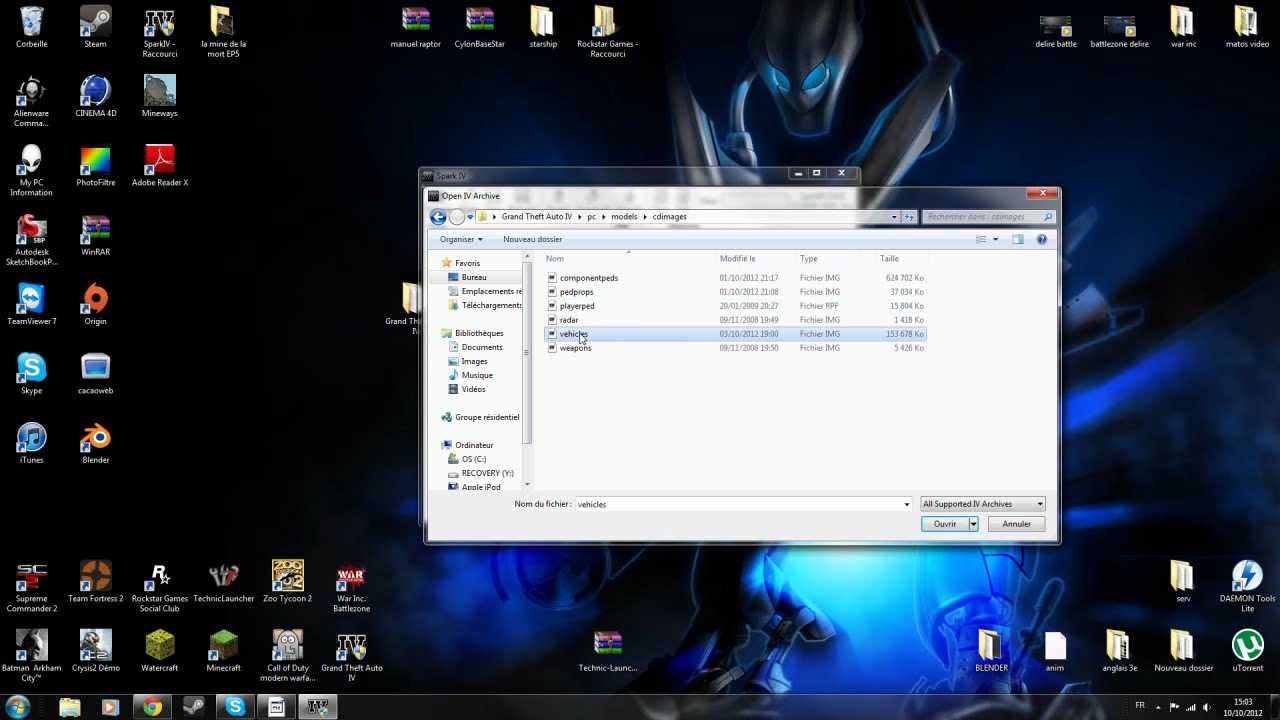Viewport: 1280px width, 720px height.
Task: Click the volume icon in system tray
Action: click(x=1209, y=707)
